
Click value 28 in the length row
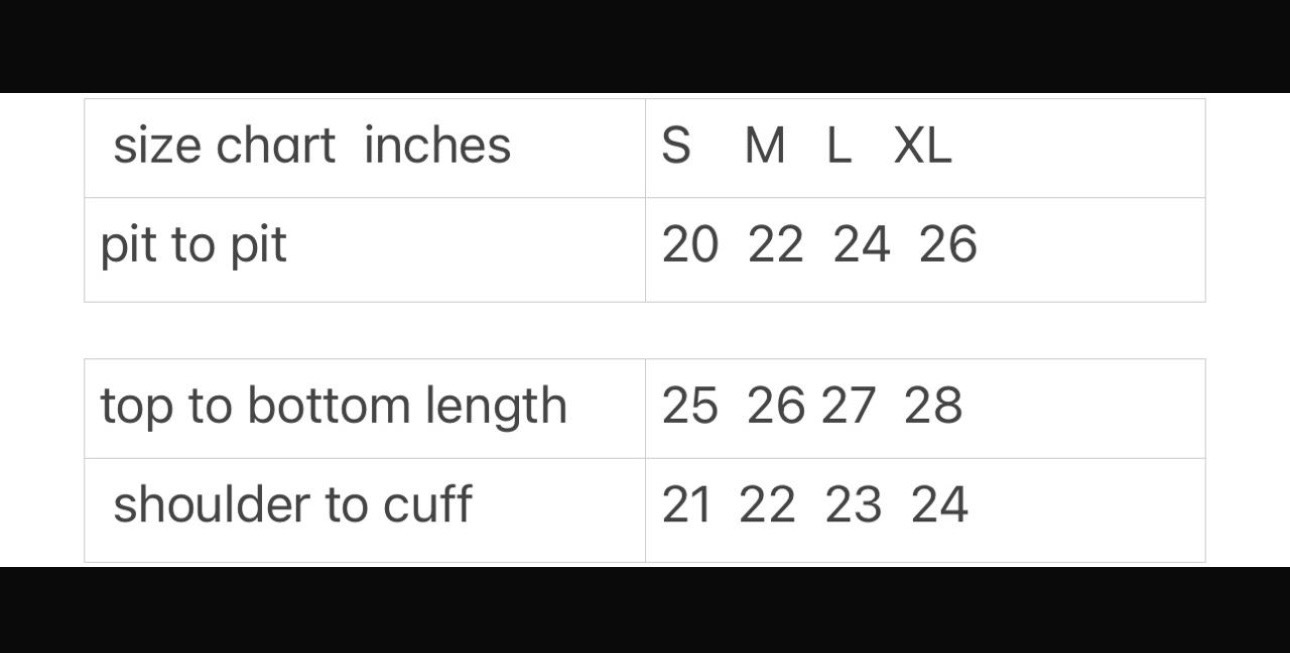[x=933, y=405]
